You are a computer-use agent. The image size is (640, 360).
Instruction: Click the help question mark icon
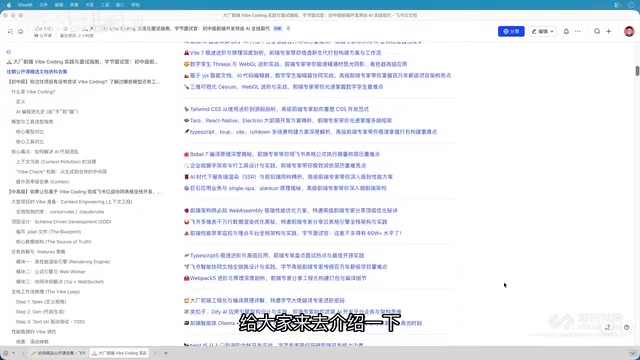click(x=627, y=327)
